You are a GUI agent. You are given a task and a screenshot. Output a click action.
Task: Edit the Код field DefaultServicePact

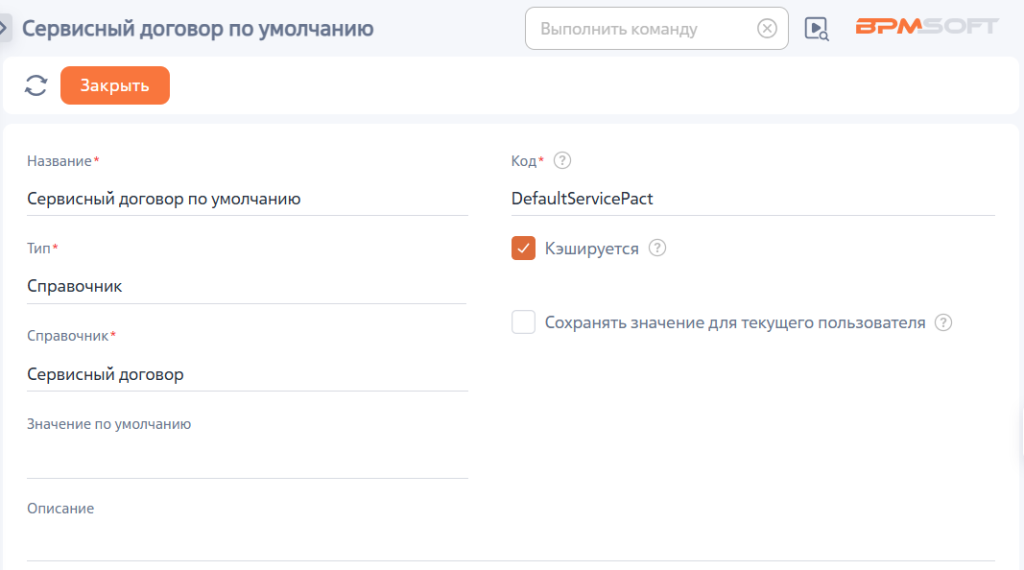point(753,198)
